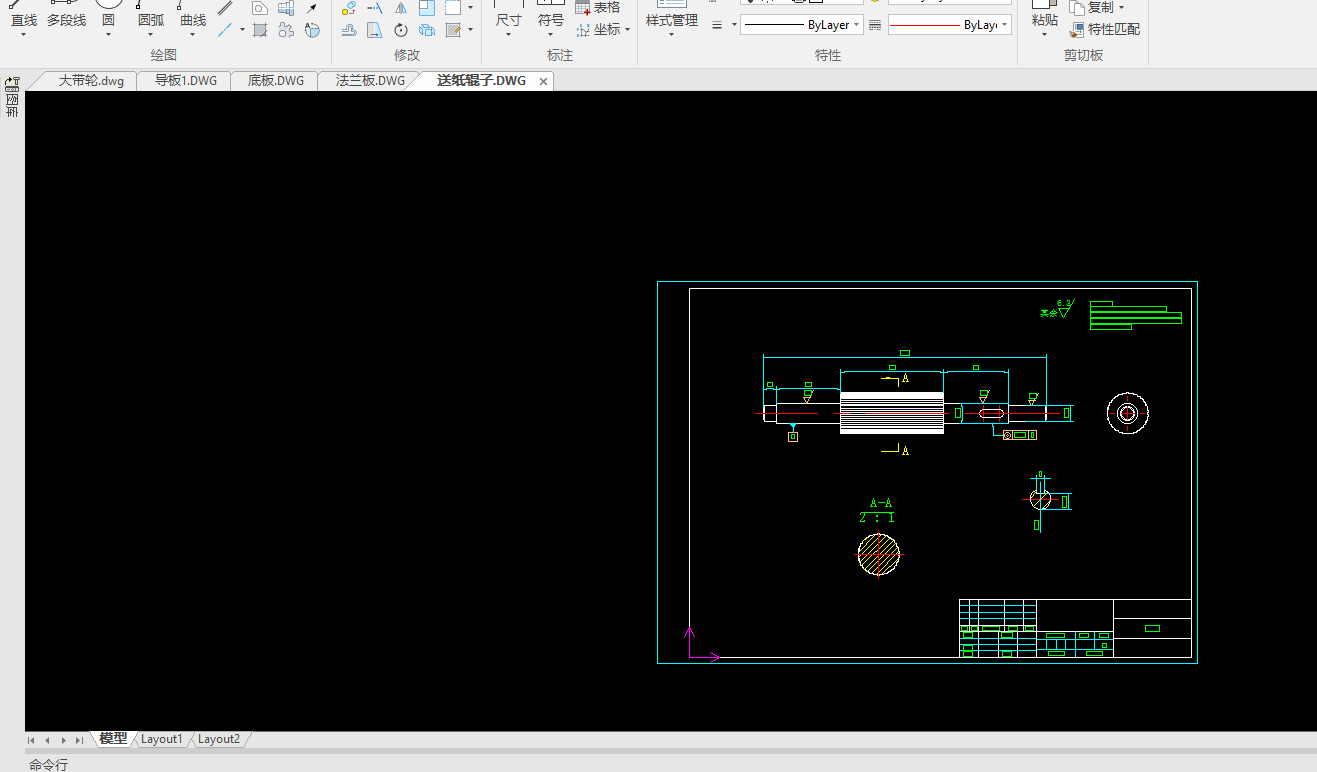Viewport: 1317px width, 772px height.
Task: Open the 大带轮.dwg document tab
Action: 91,81
